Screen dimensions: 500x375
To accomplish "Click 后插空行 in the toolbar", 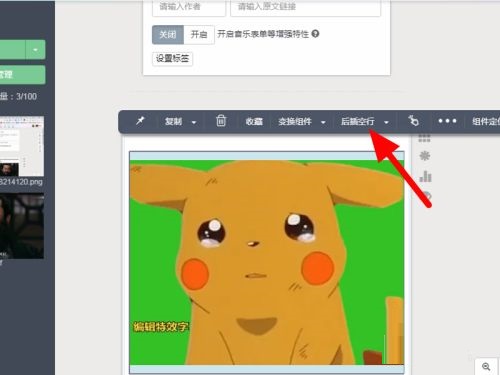I will coord(357,121).
